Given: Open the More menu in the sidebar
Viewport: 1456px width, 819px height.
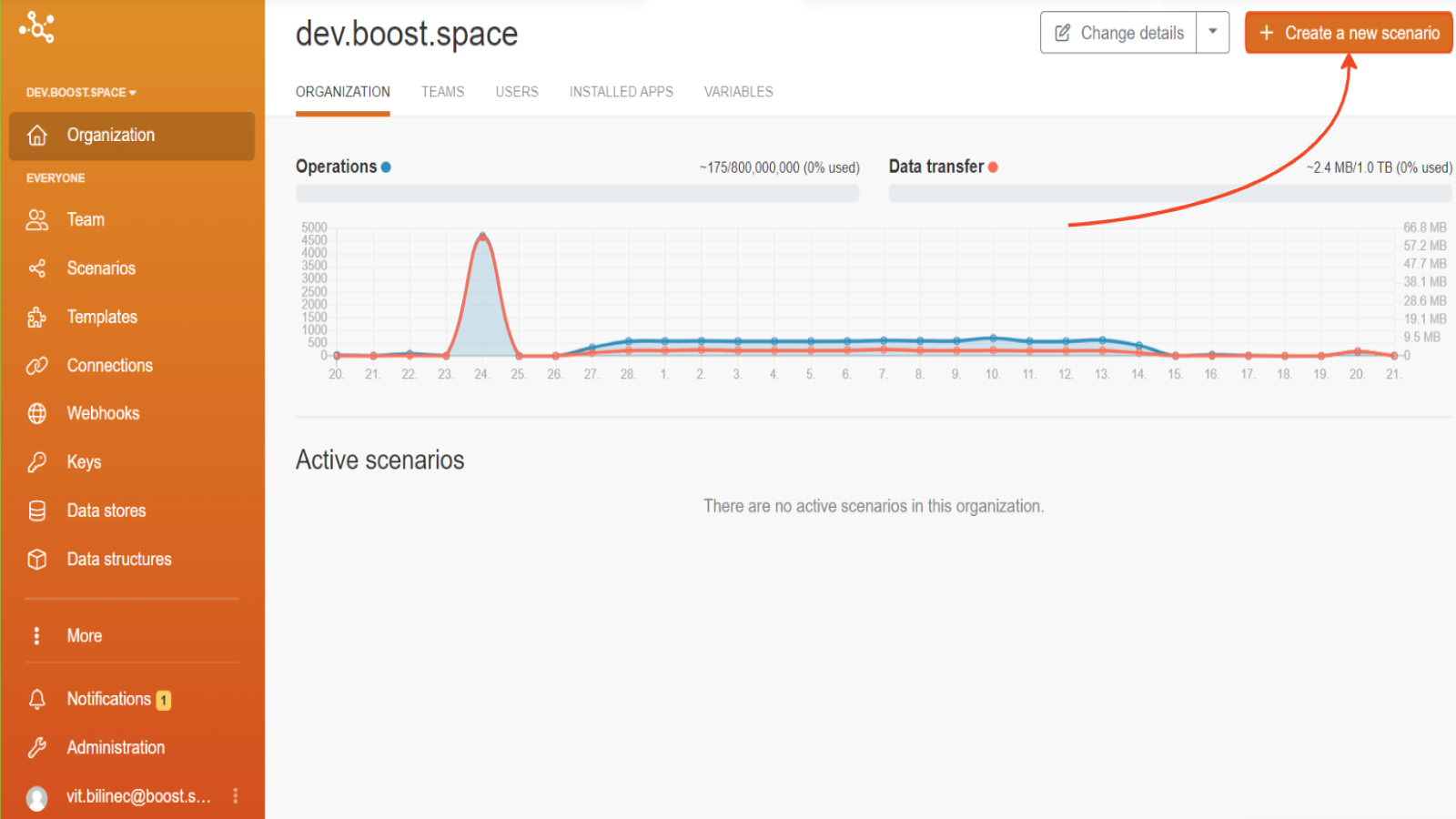Looking at the screenshot, I should tap(83, 635).
